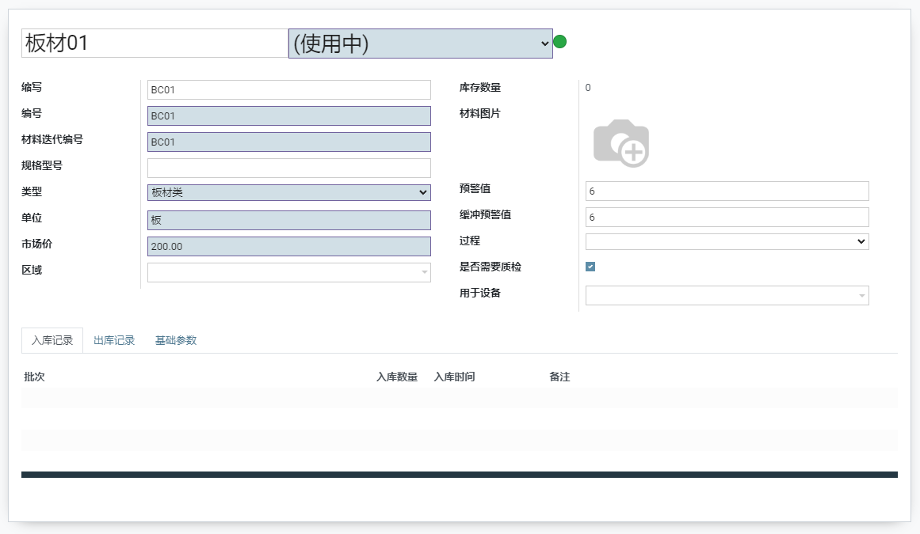
Task: Click the green status indicator dot
Action: click(560, 42)
